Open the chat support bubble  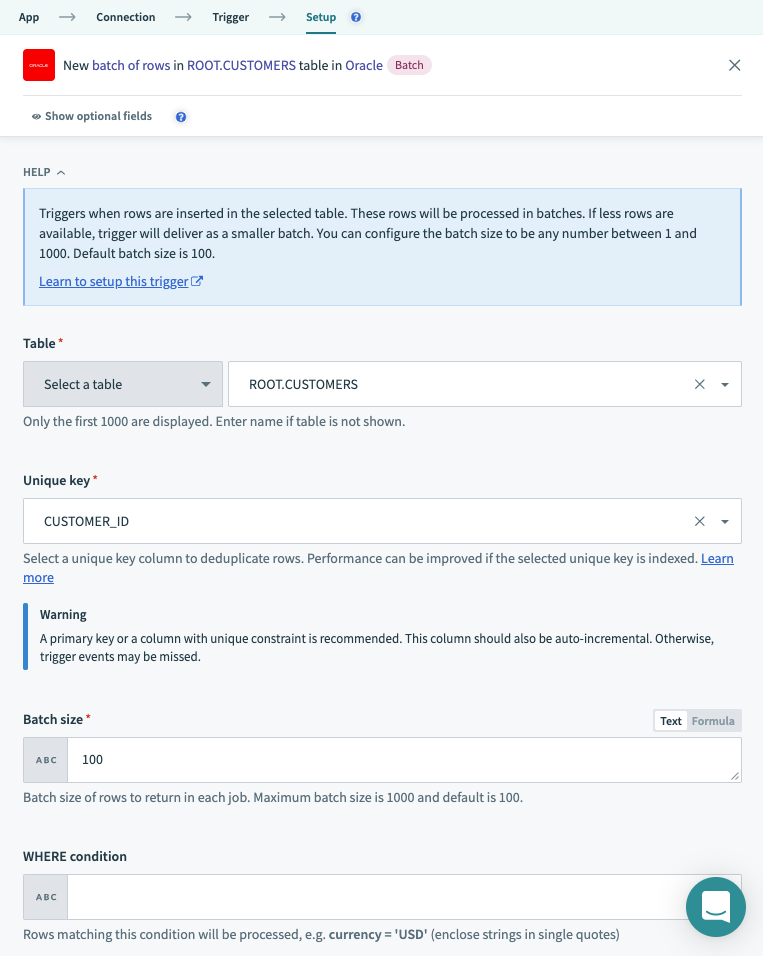[715, 906]
